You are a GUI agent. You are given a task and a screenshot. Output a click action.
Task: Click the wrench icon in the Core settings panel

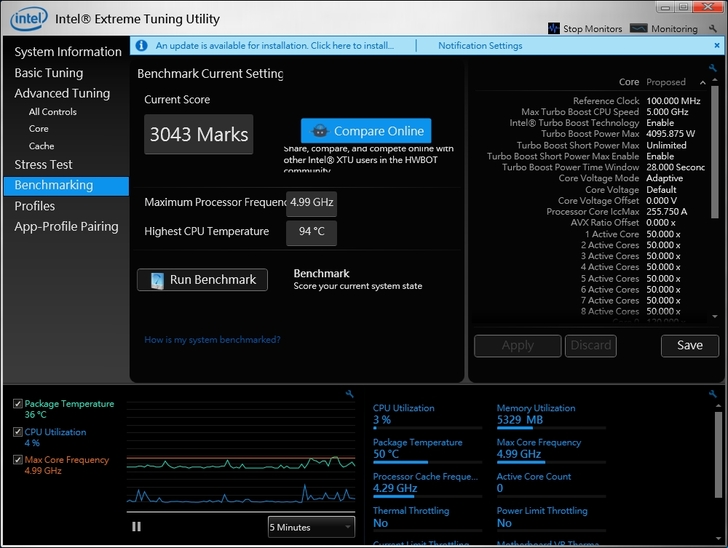point(712,68)
